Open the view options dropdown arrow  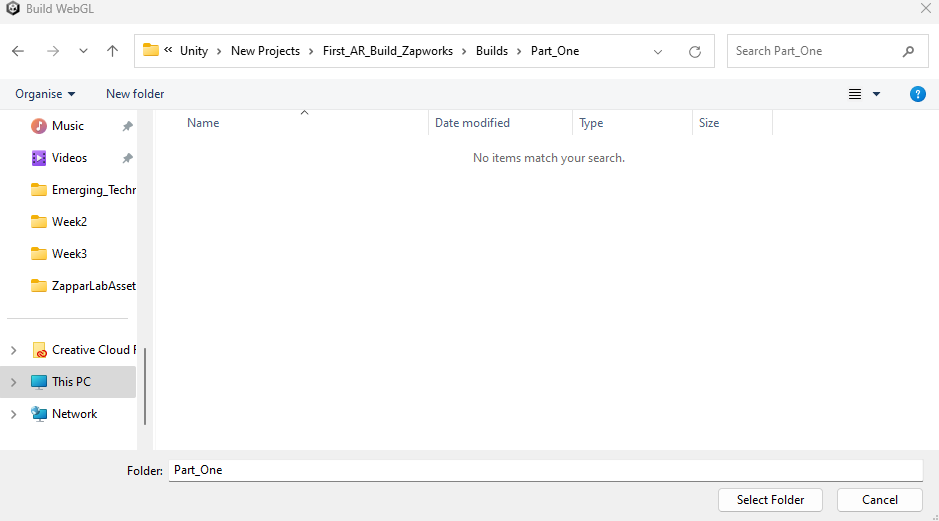click(877, 94)
